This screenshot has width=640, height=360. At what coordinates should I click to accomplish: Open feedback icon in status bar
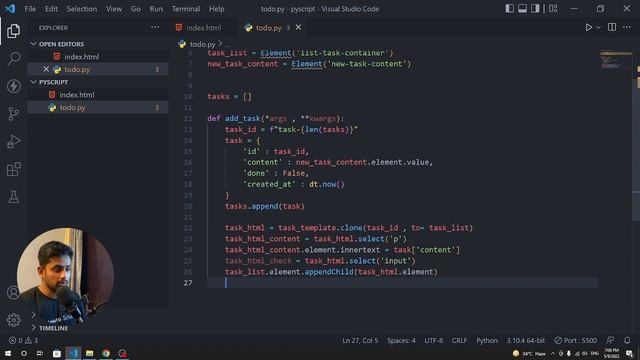610,340
